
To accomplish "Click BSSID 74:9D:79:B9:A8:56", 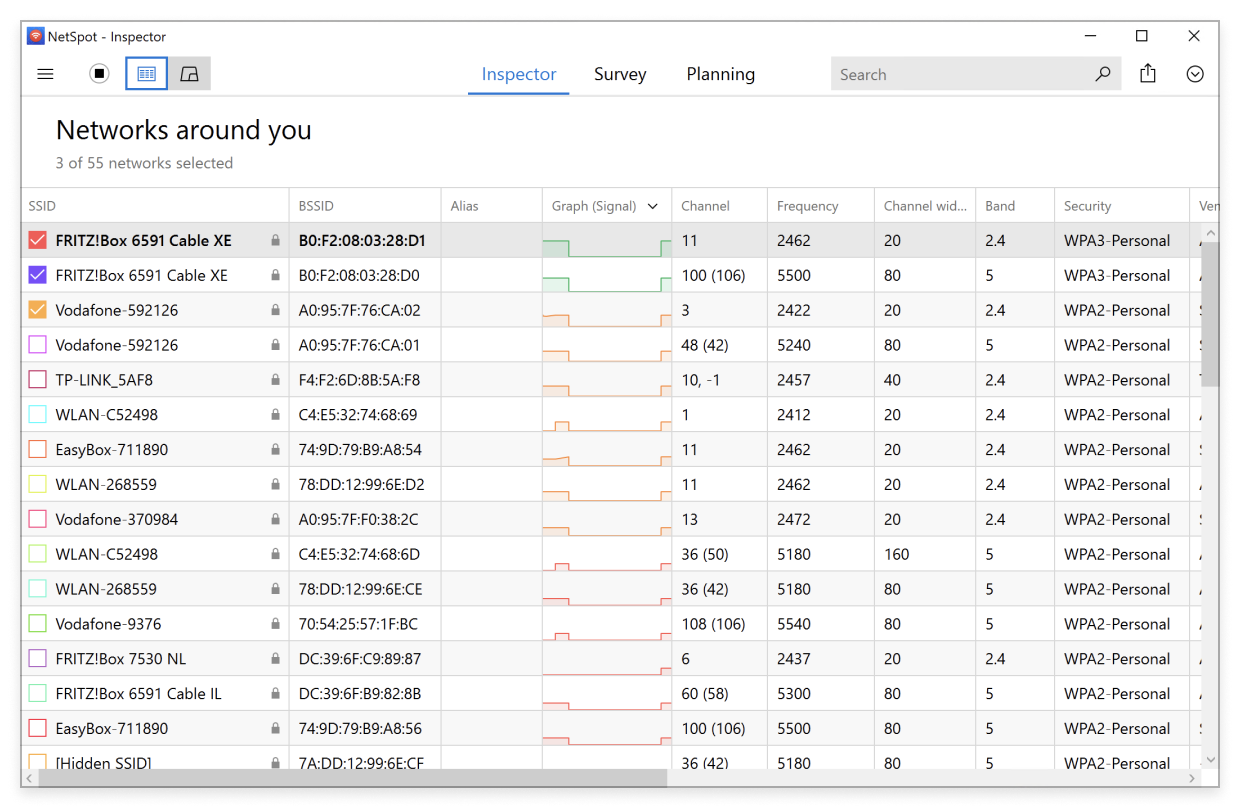I will click(x=360, y=729).
